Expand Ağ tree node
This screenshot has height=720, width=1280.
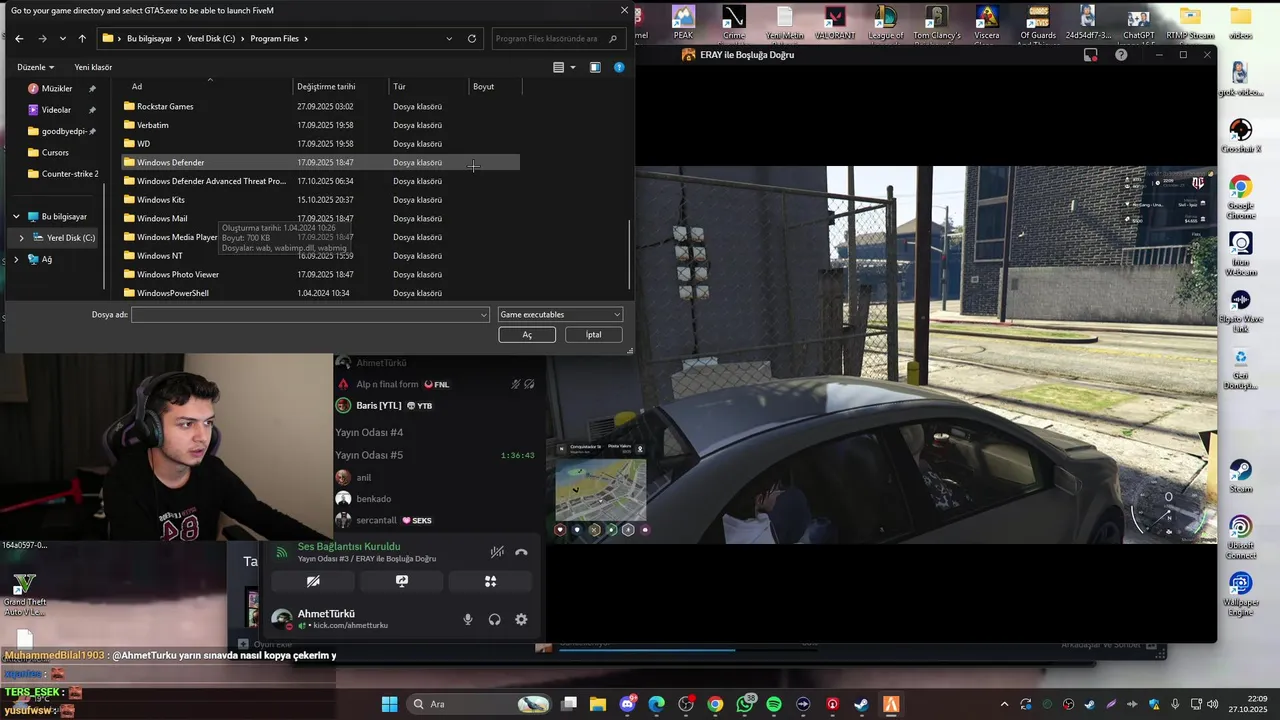pyautogui.click(x=16, y=259)
